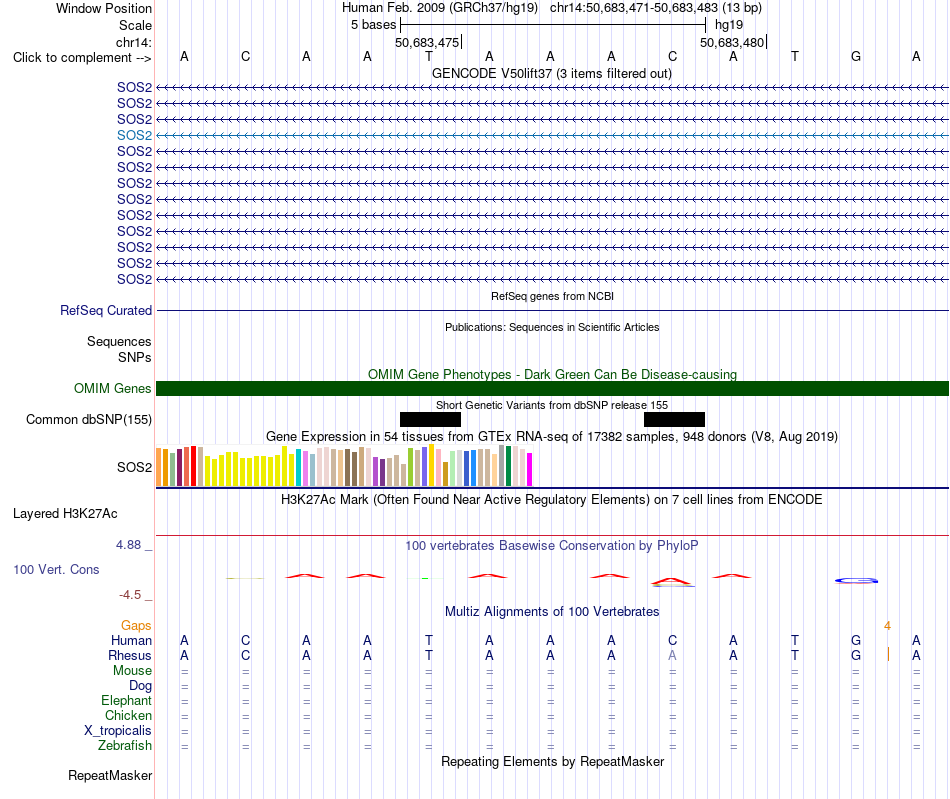Click the Dog species row label
This screenshot has width=950, height=799.
141,685
